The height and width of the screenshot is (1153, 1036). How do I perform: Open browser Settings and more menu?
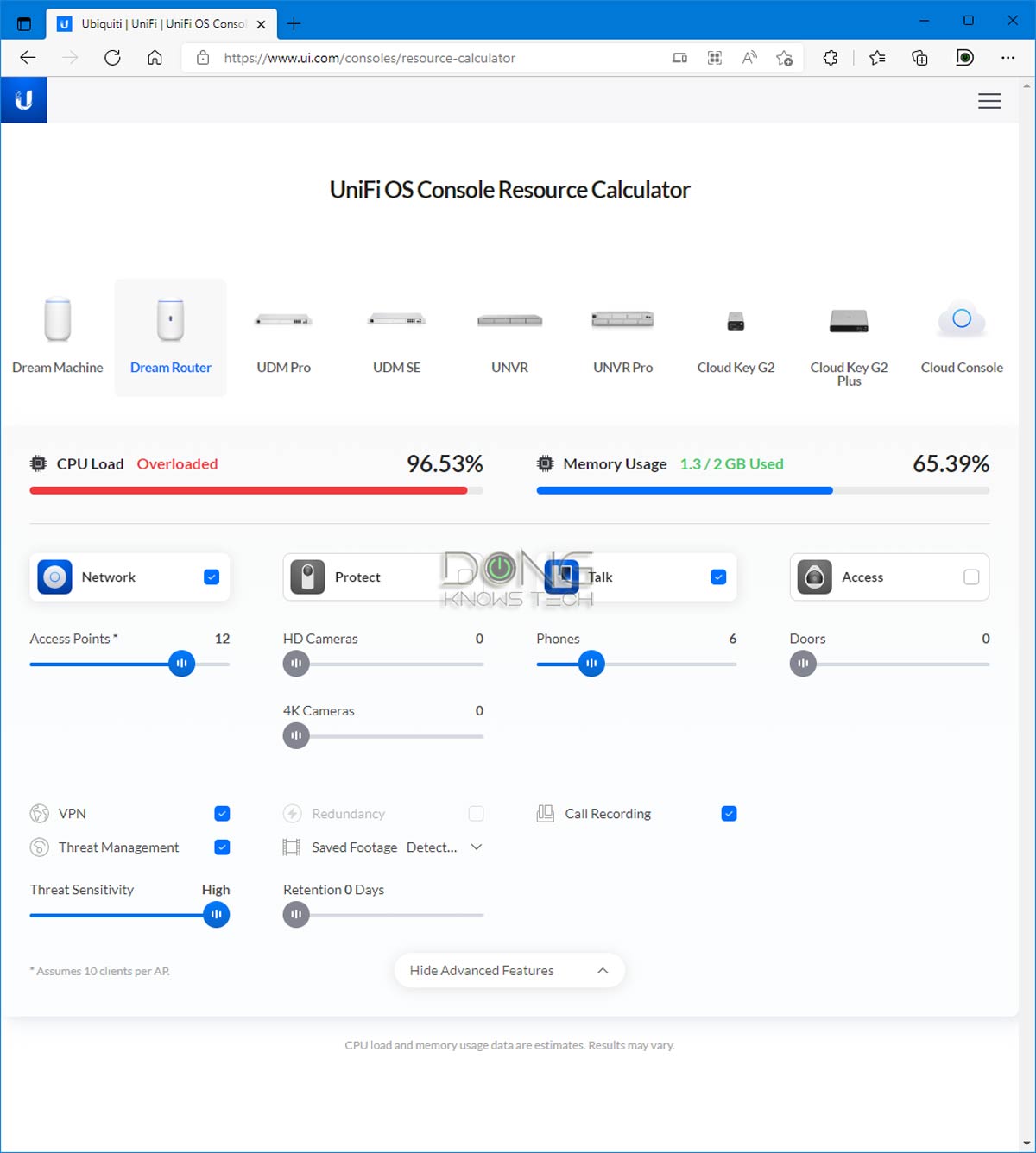[x=1008, y=58]
